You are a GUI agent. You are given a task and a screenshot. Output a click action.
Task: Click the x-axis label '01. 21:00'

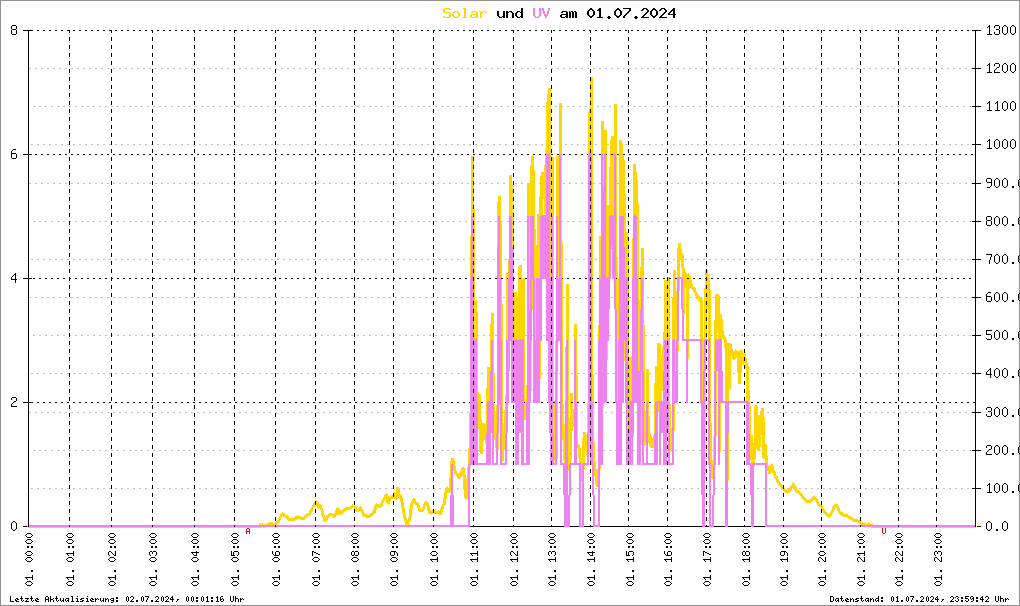coord(861,559)
